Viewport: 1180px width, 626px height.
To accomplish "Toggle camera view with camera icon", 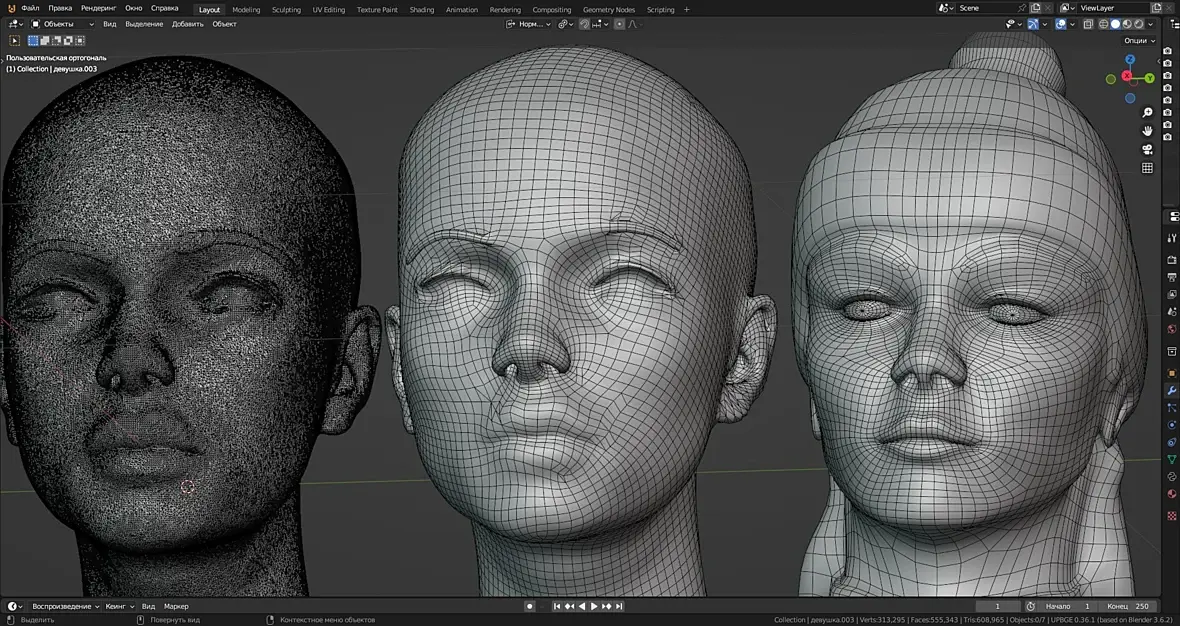I will [1148, 149].
